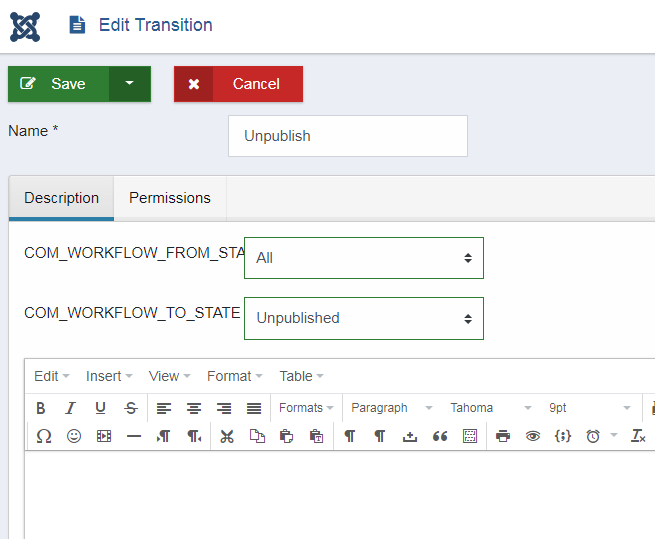Cut selection with scissors icon

[x=227, y=436]
